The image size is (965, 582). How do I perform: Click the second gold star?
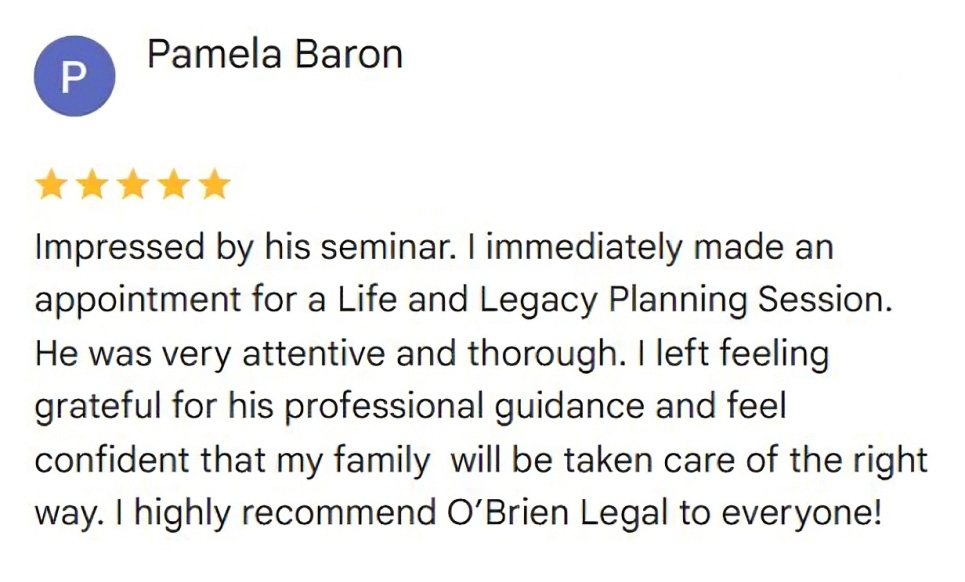click(92, 185)
